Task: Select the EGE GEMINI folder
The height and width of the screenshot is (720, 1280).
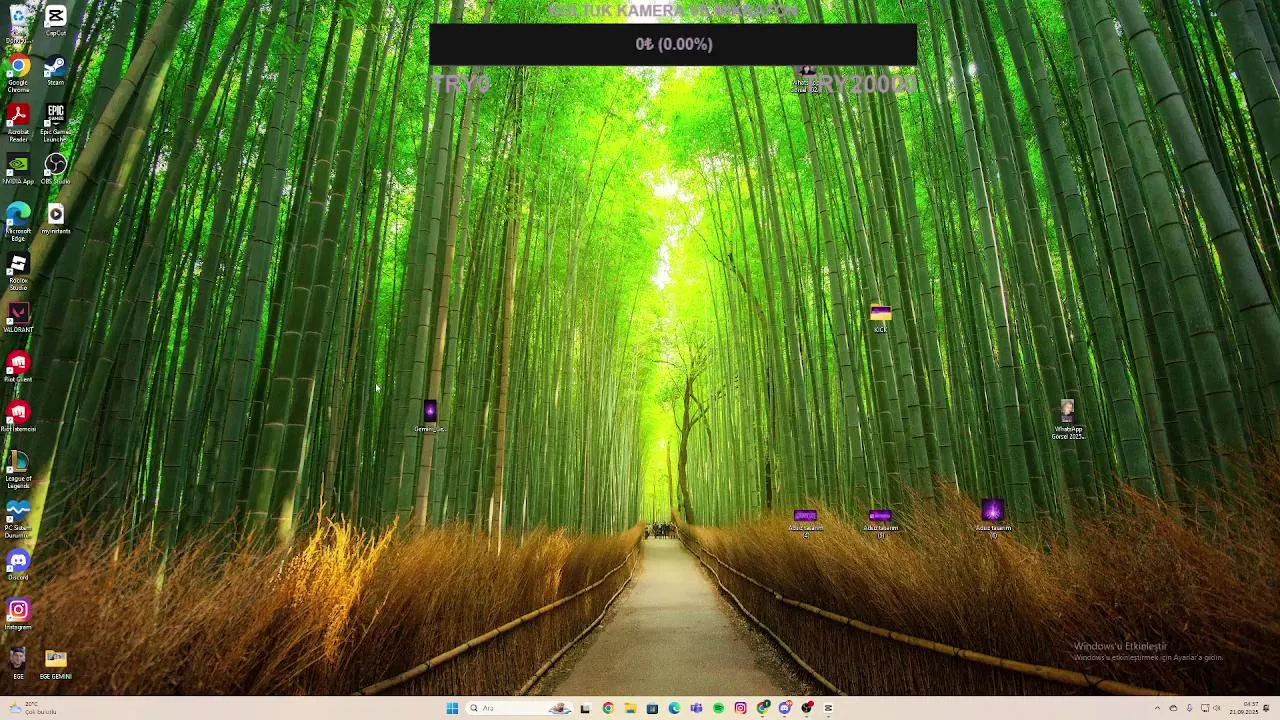Action: (x=56, y=664)
